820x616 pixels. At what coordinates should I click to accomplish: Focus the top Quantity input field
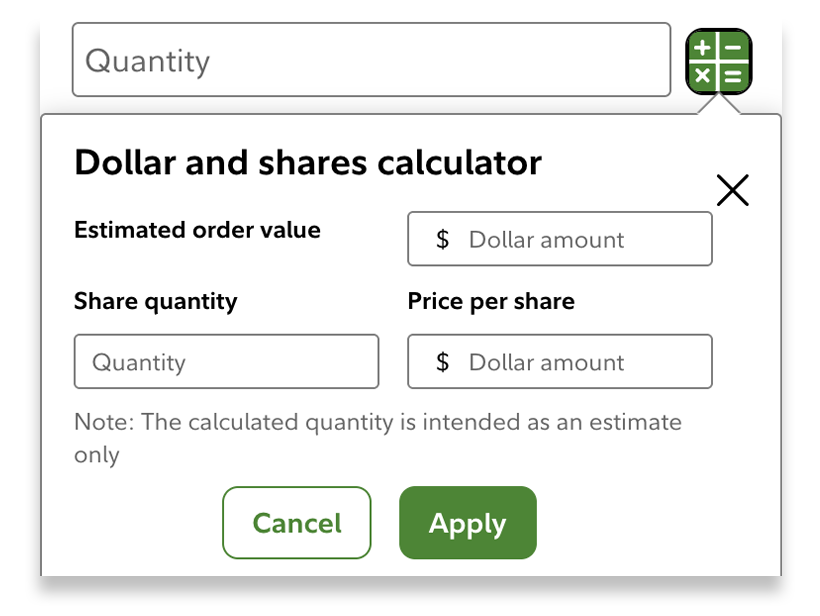[x=371, y=61]
